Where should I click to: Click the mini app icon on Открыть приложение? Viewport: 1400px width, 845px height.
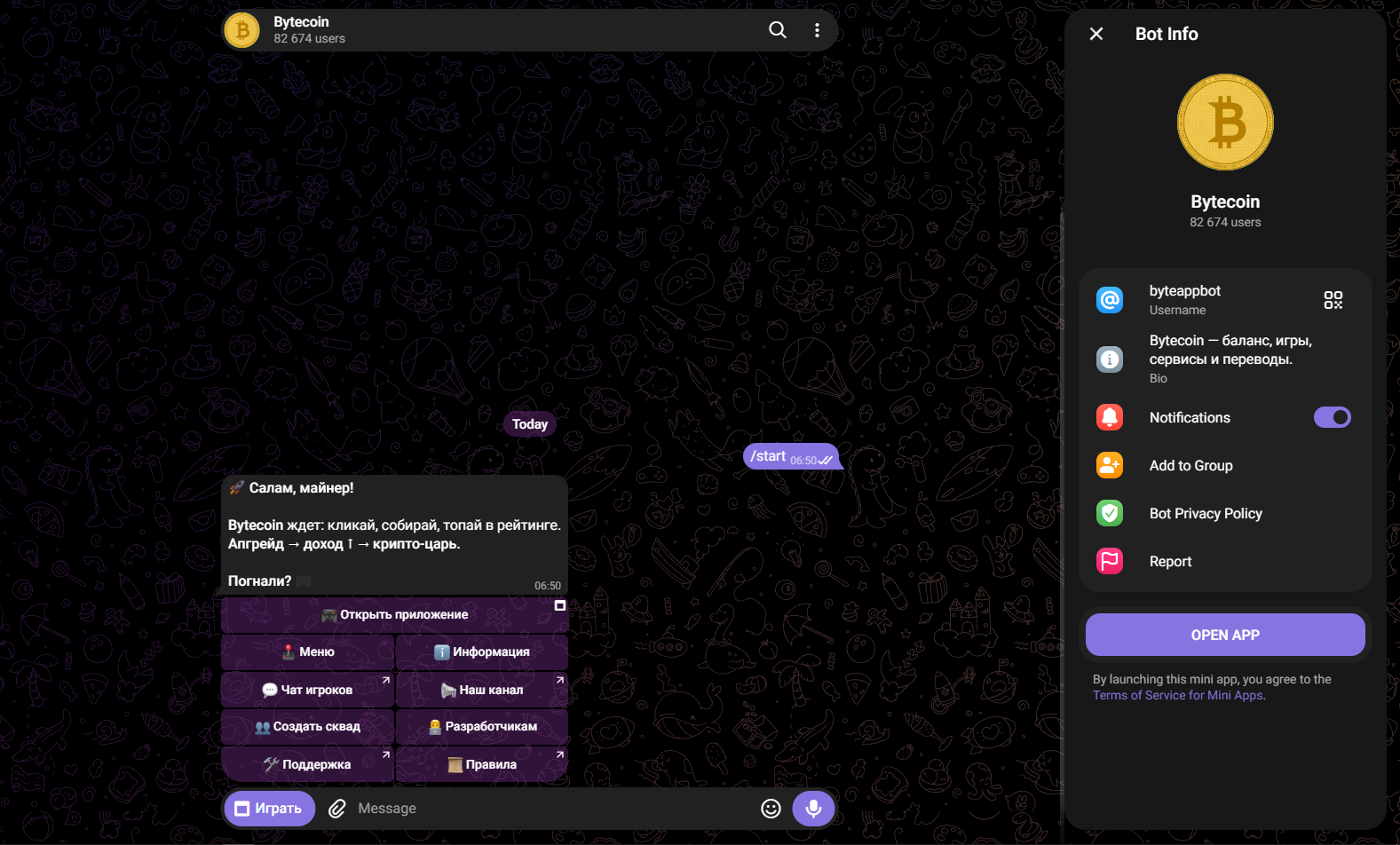(x=560, y=605)
